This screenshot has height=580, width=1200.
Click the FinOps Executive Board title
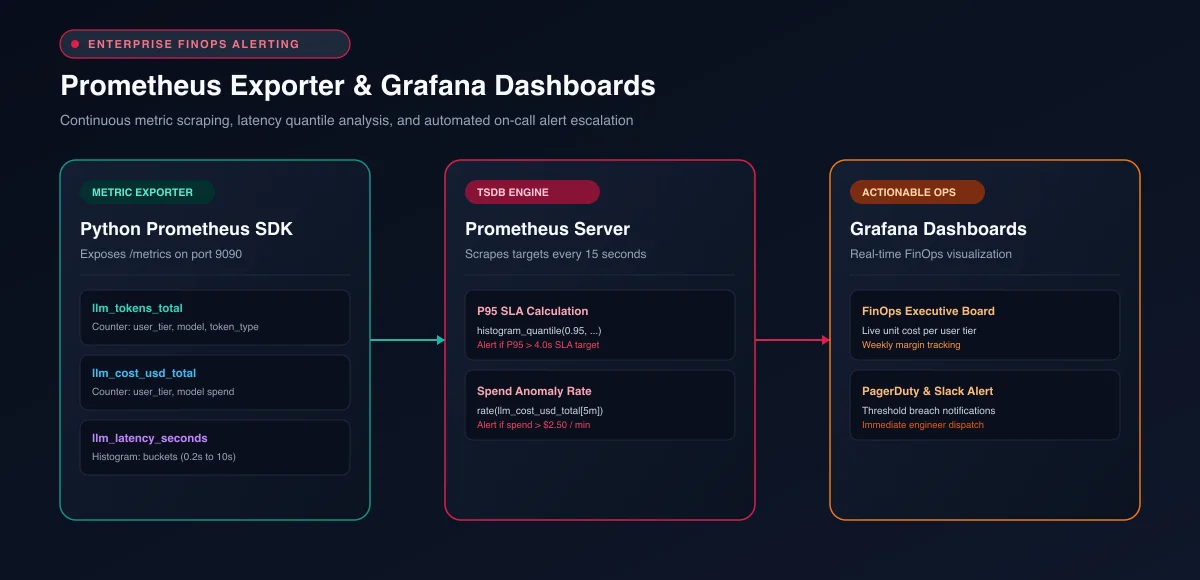928,311
